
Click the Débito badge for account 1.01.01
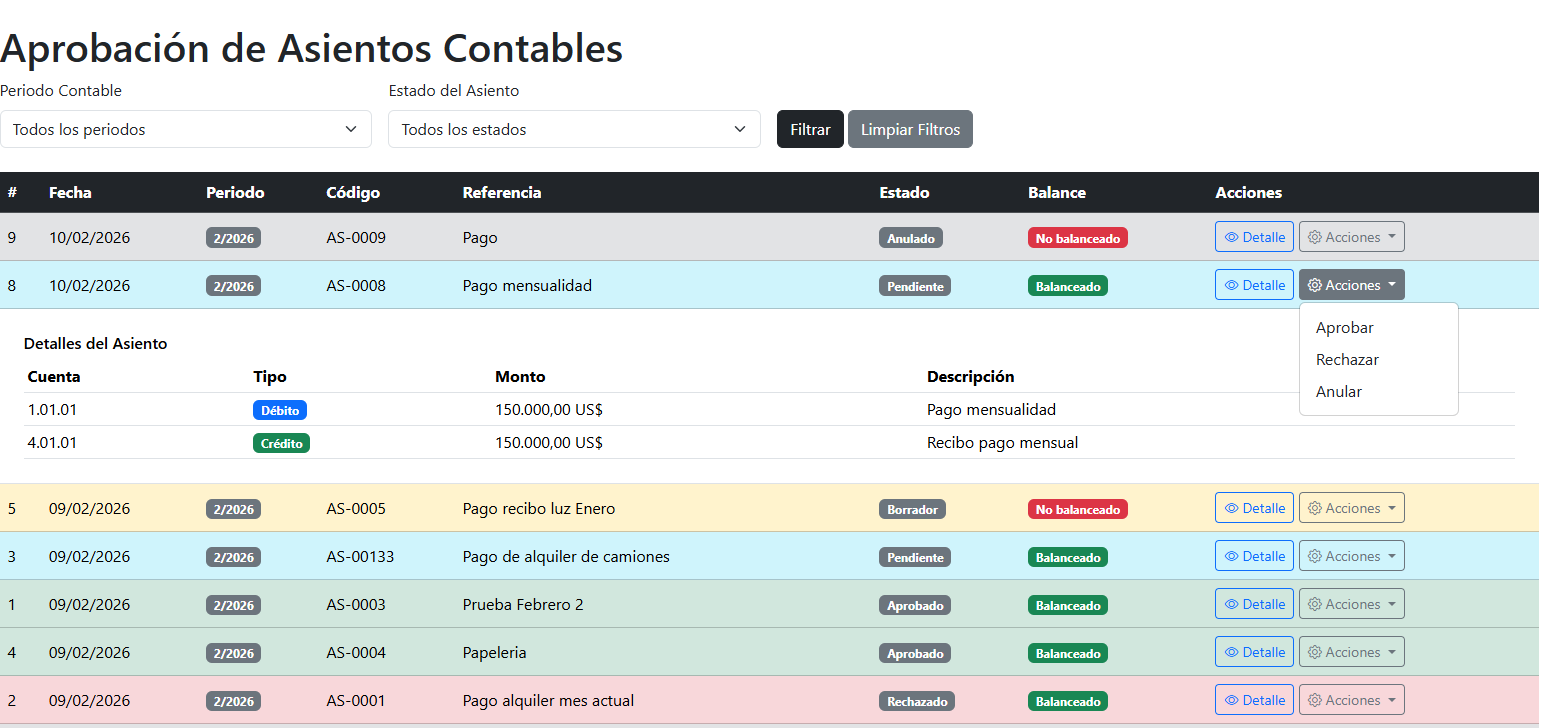(x=279, y=410)
